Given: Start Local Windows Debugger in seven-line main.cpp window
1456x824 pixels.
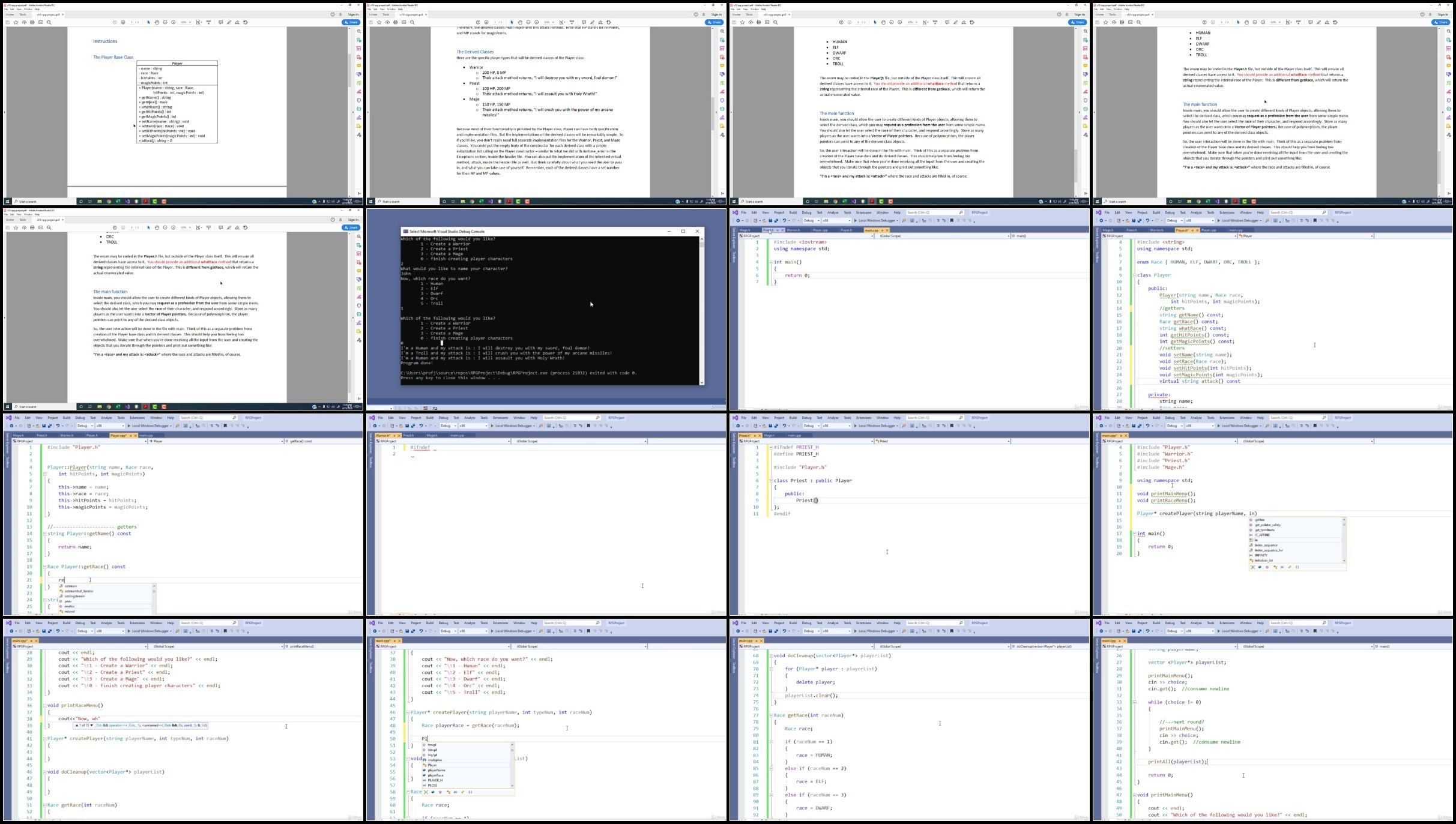Looking at the screenshot, I should [875, 220].
